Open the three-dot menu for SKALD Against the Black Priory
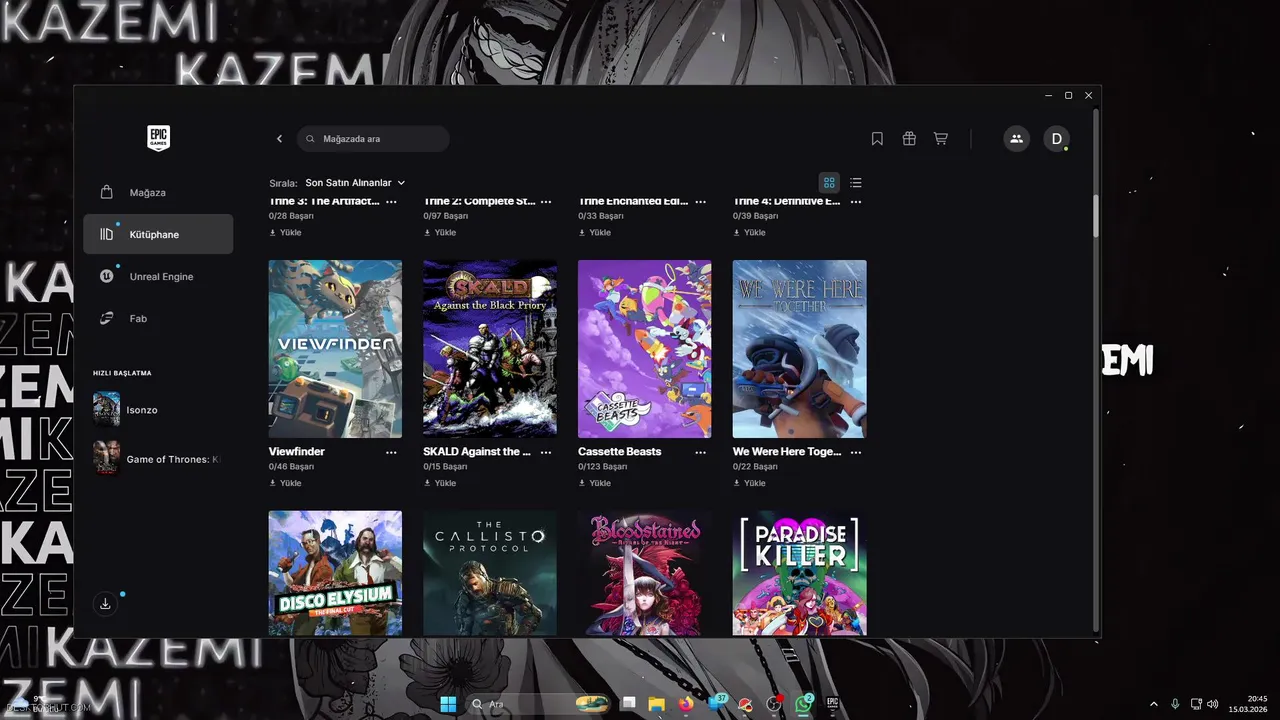 coord(546,452)
